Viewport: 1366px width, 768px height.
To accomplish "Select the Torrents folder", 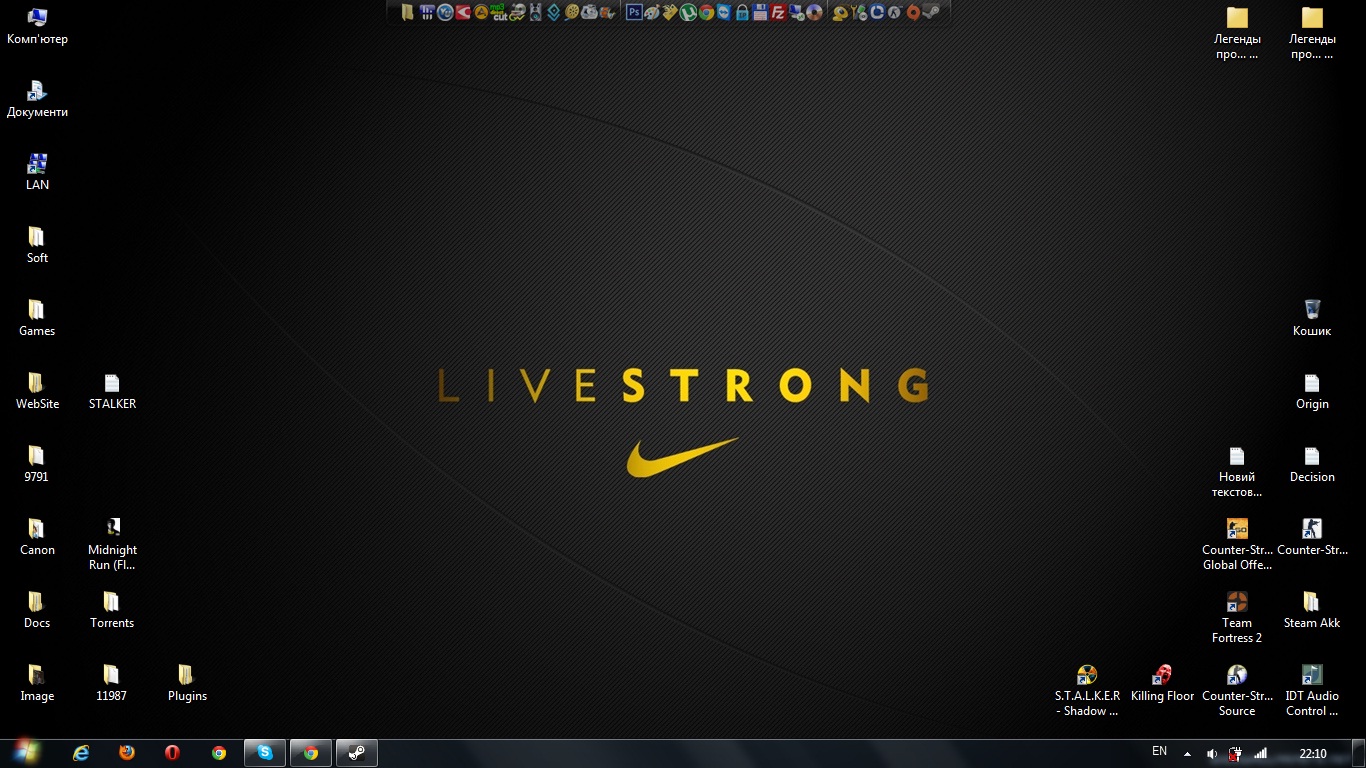I will [x=112, y=610].
